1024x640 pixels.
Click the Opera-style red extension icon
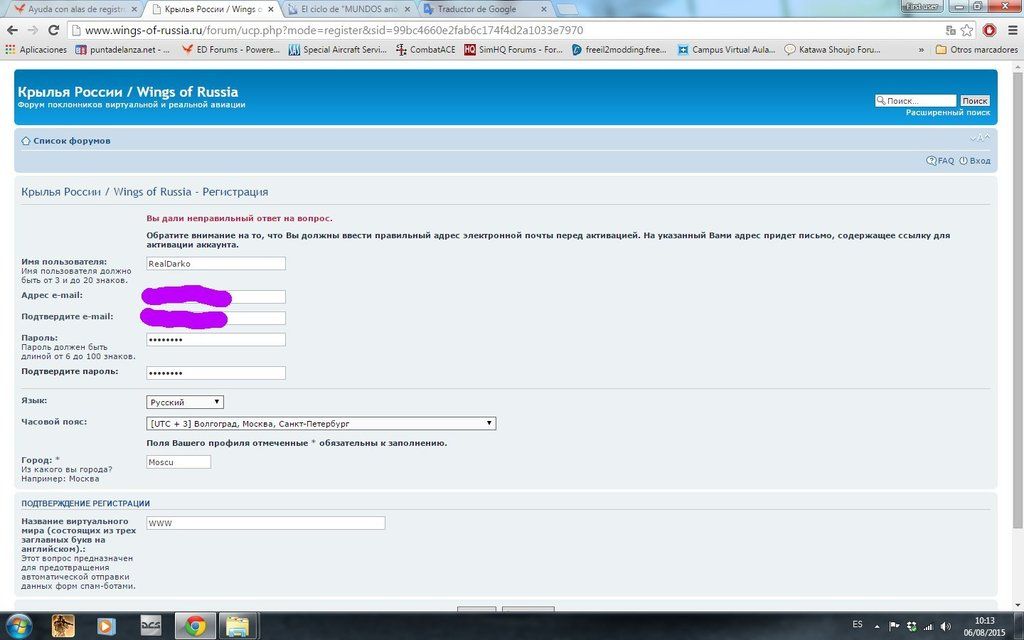click(989, 30)
